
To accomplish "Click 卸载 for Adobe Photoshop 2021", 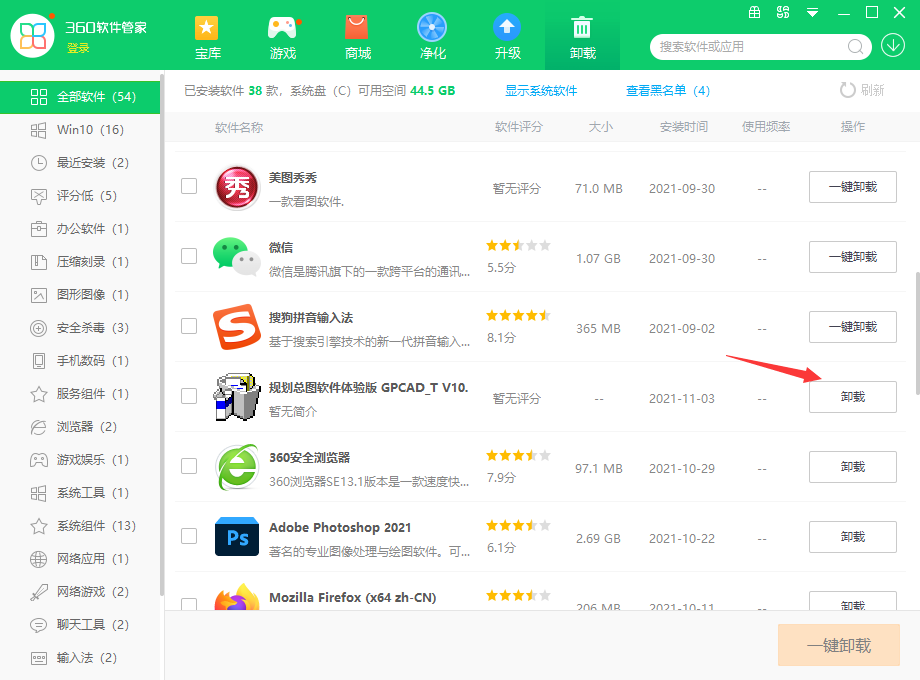I will pyautogui.click(x=853, y=537).
